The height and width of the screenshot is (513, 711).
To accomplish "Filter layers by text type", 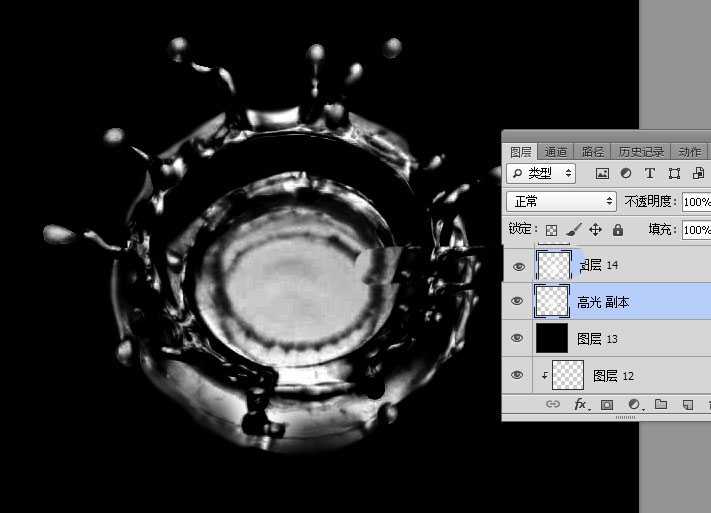I will click(650, 174).
